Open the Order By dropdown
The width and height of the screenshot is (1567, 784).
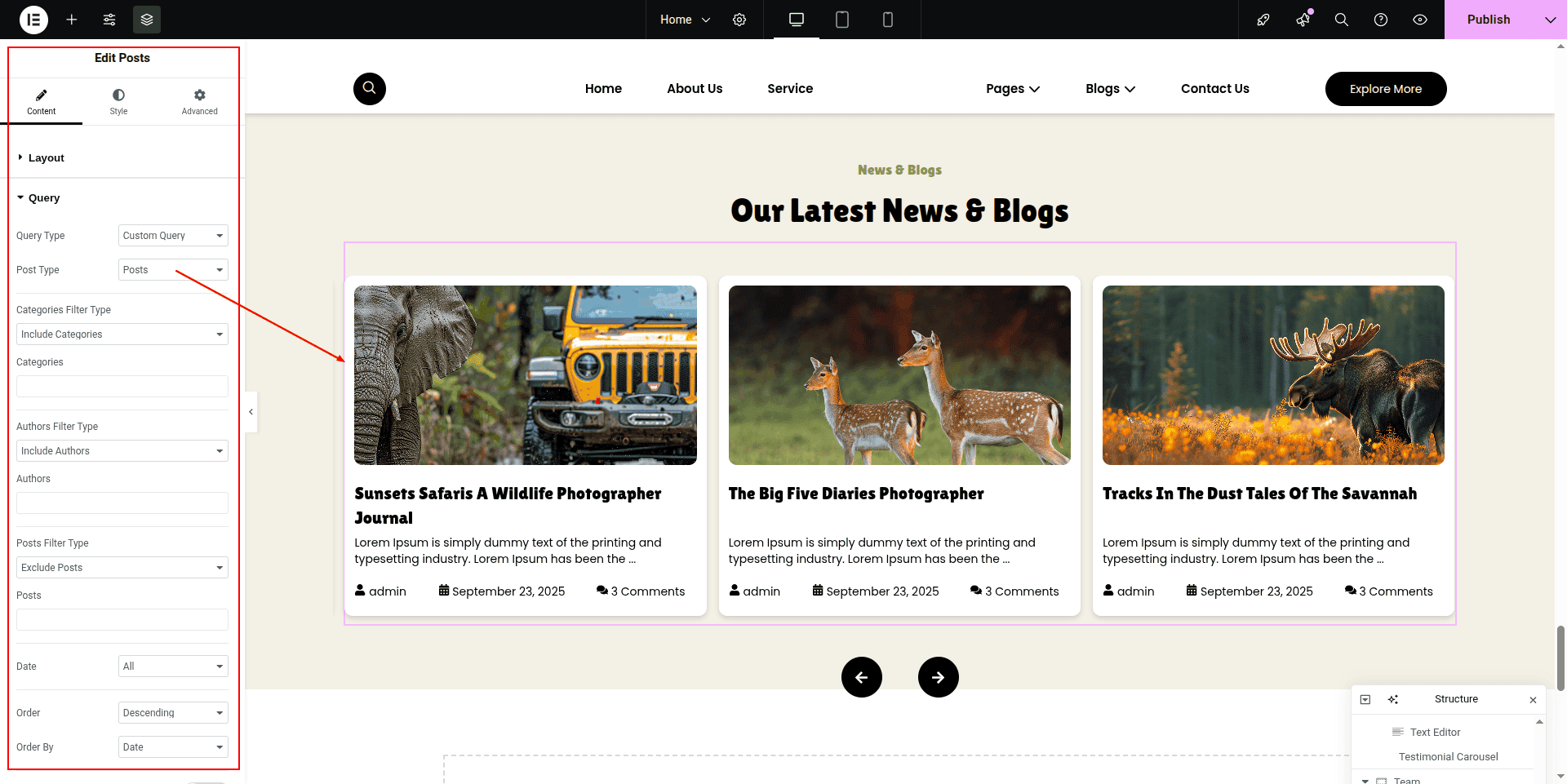click(x=173, y=747)
